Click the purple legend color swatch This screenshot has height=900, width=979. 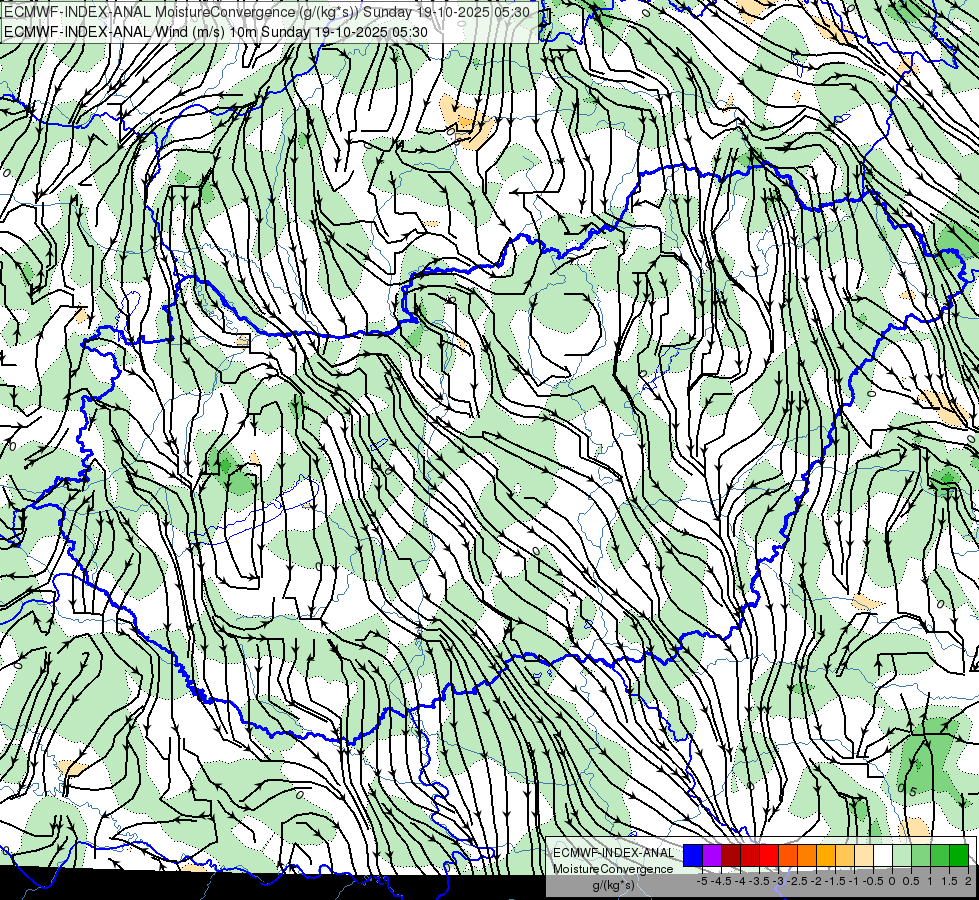(x=712, y=855)
